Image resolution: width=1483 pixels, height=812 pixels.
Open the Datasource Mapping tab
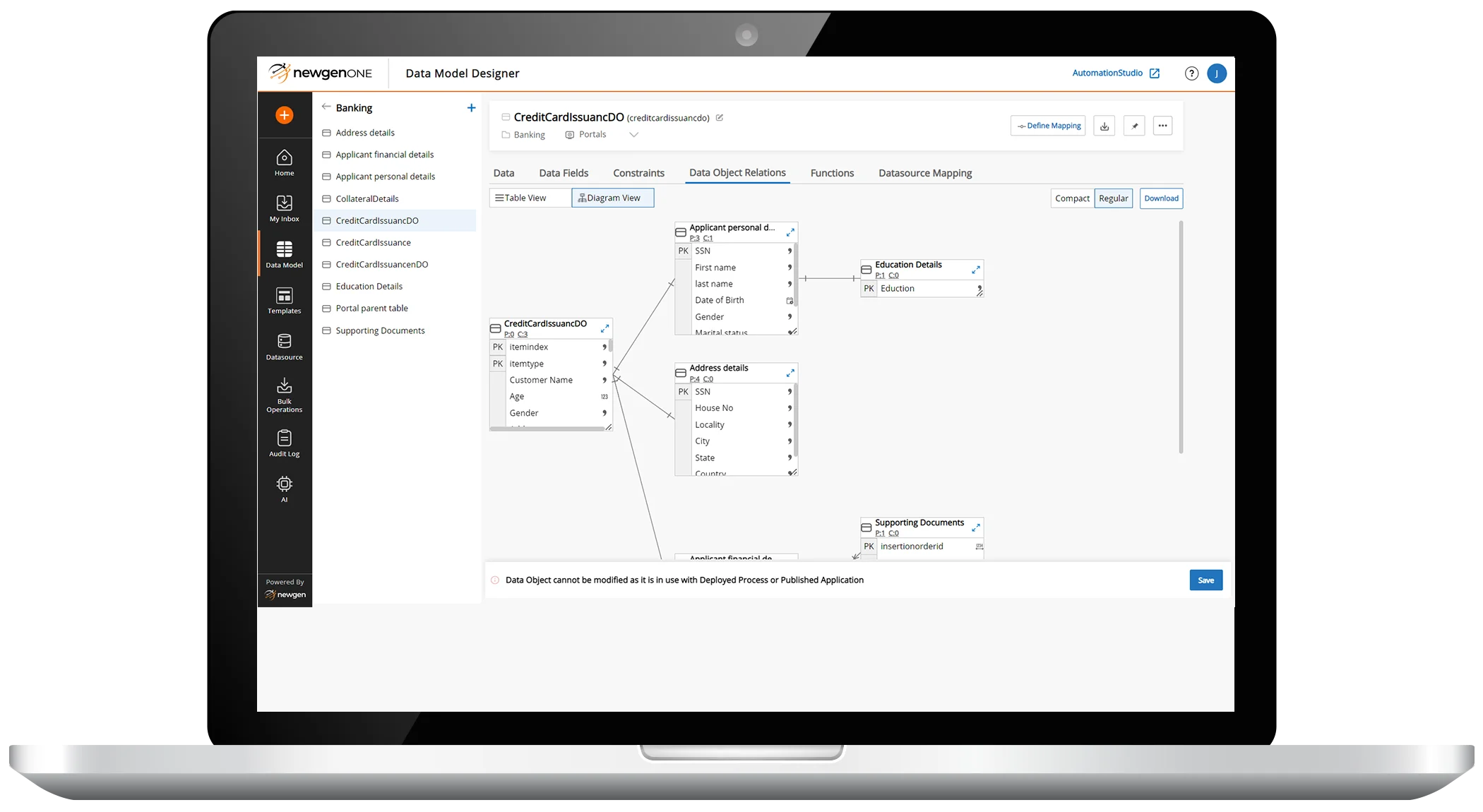[x=924, y=173]
